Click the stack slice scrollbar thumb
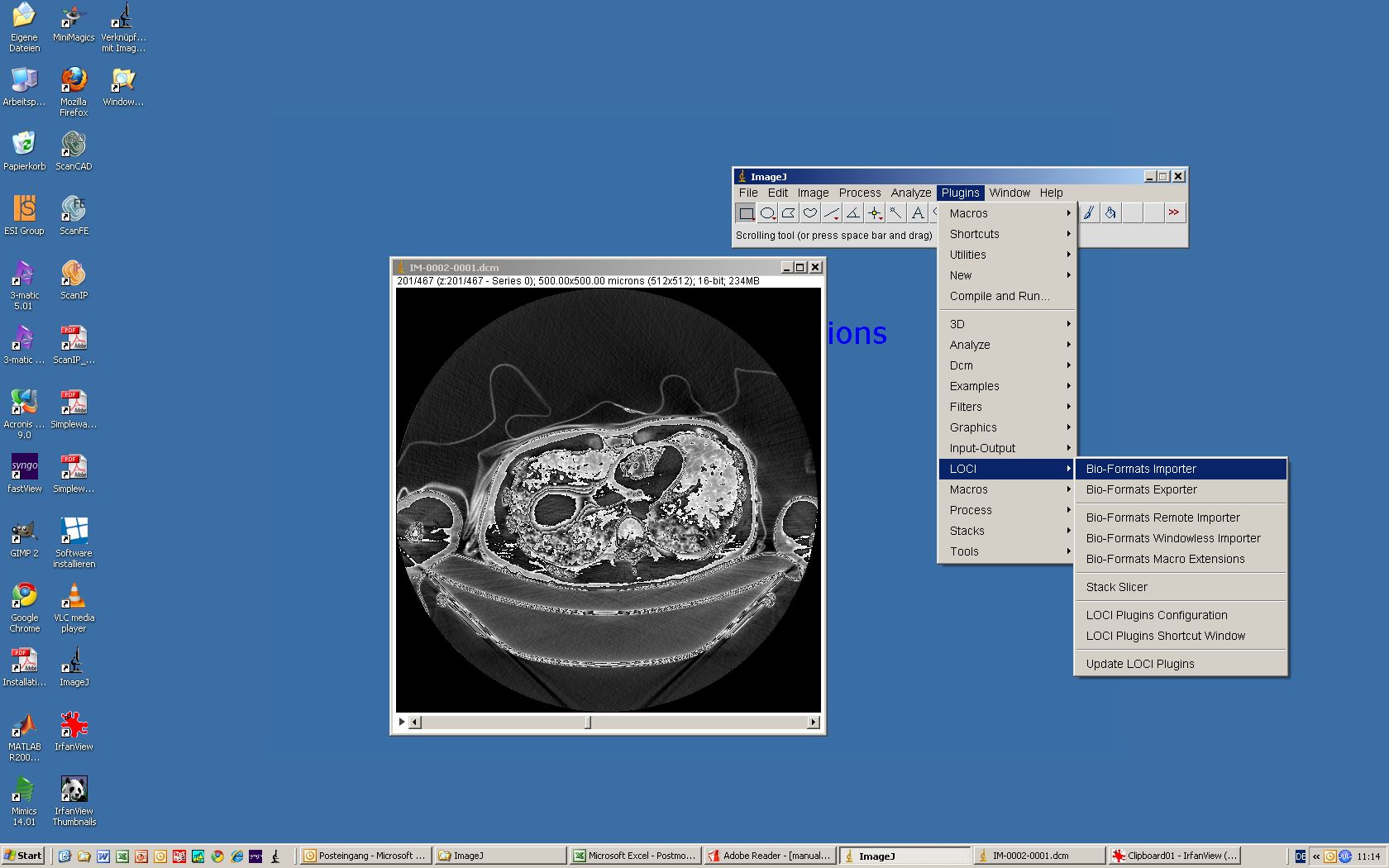The image size is (1389, 868). coord(588,723)
